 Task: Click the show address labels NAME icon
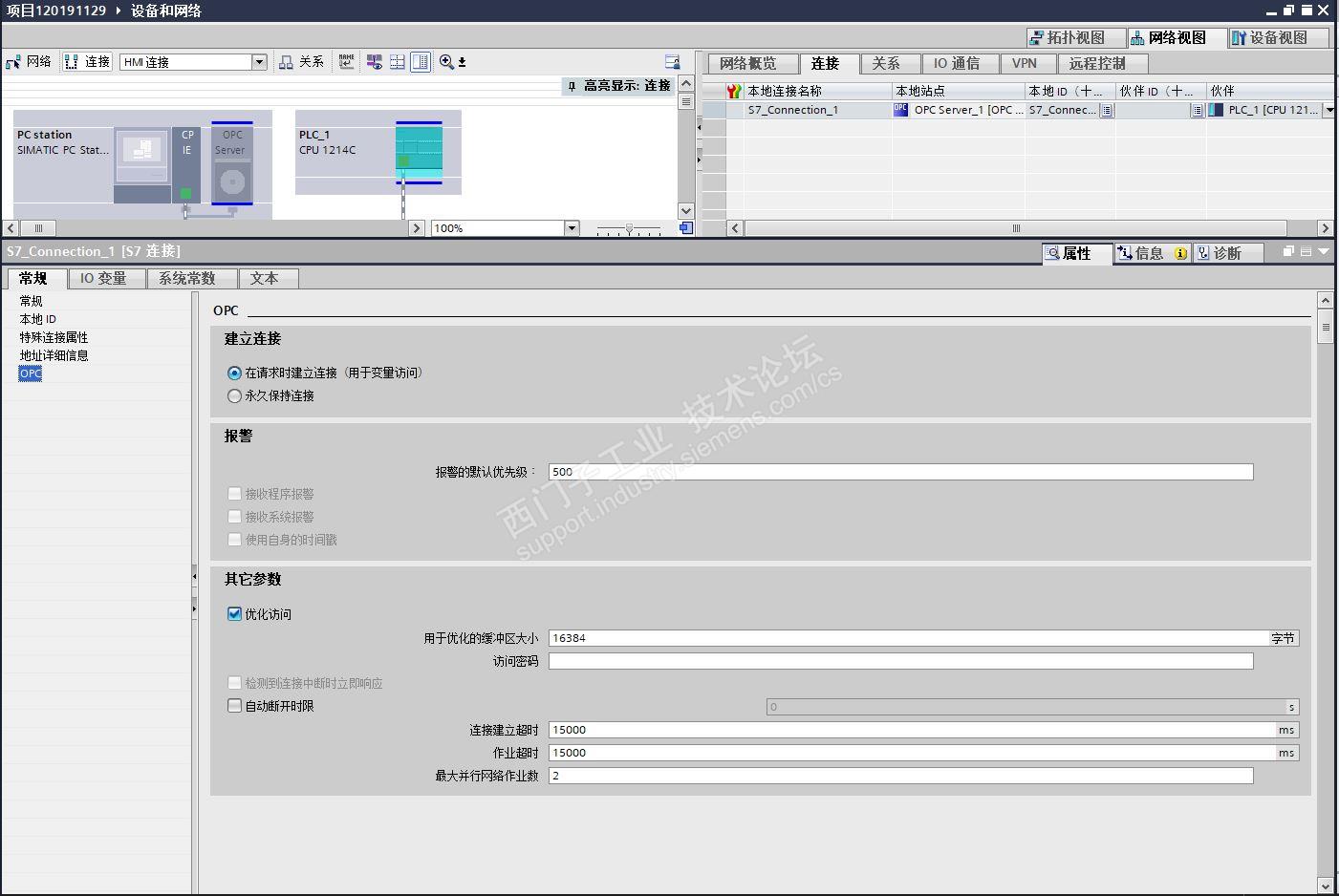[x=346, y=62]
